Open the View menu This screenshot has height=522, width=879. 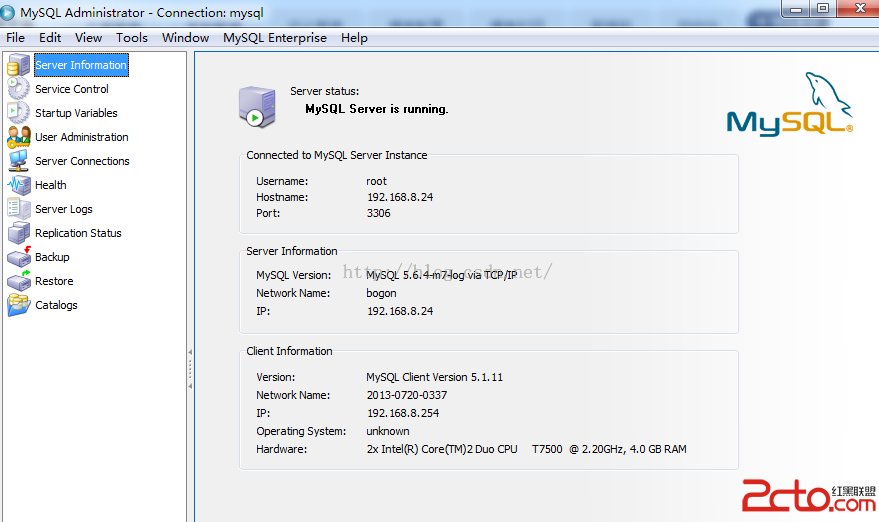point(88,38)
